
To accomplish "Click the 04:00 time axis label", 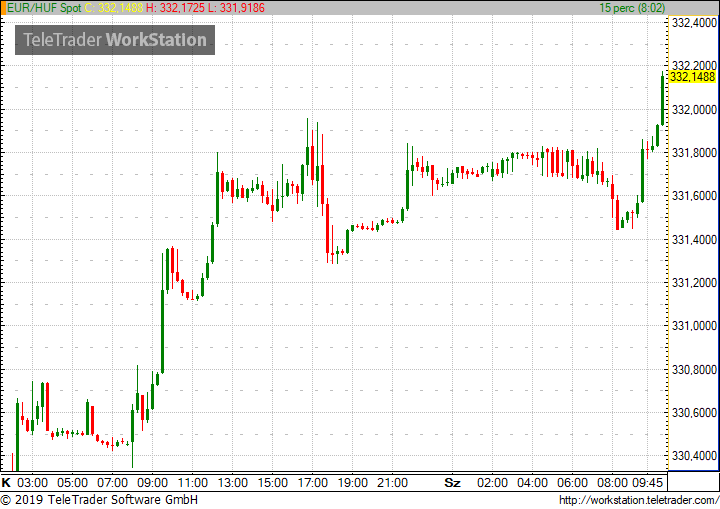I will click(x=532, y=483).
